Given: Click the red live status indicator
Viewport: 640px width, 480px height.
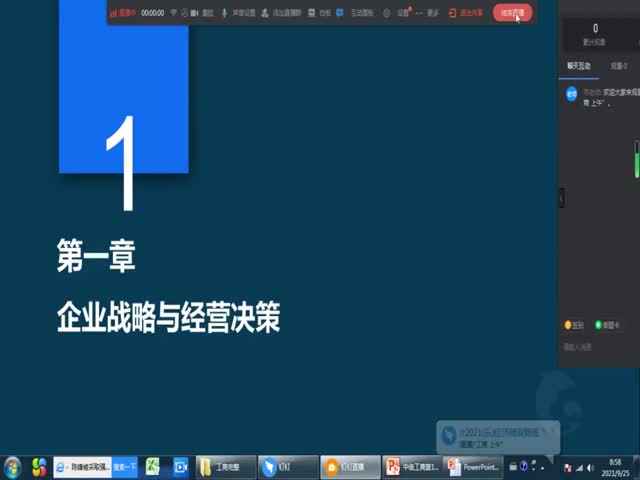Looking at the screenshot, I should click(123, 13).
